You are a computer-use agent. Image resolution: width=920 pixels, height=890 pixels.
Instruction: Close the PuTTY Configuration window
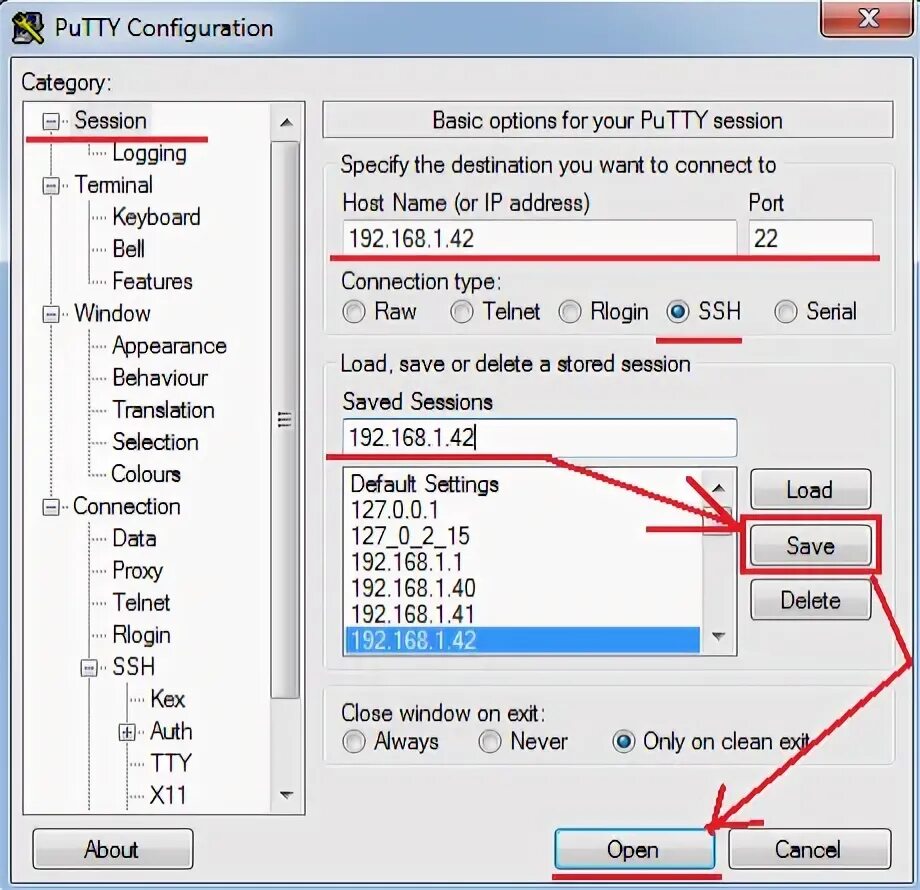pyautogui.click(x=868, y=18)
